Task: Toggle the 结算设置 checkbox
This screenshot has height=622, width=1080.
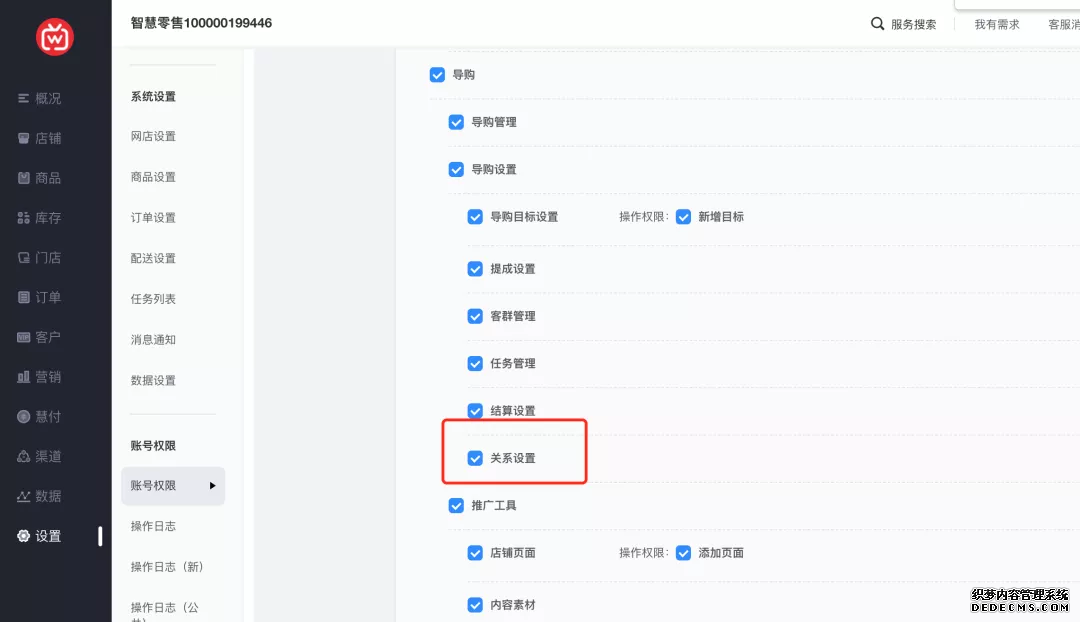Action: 475,411
